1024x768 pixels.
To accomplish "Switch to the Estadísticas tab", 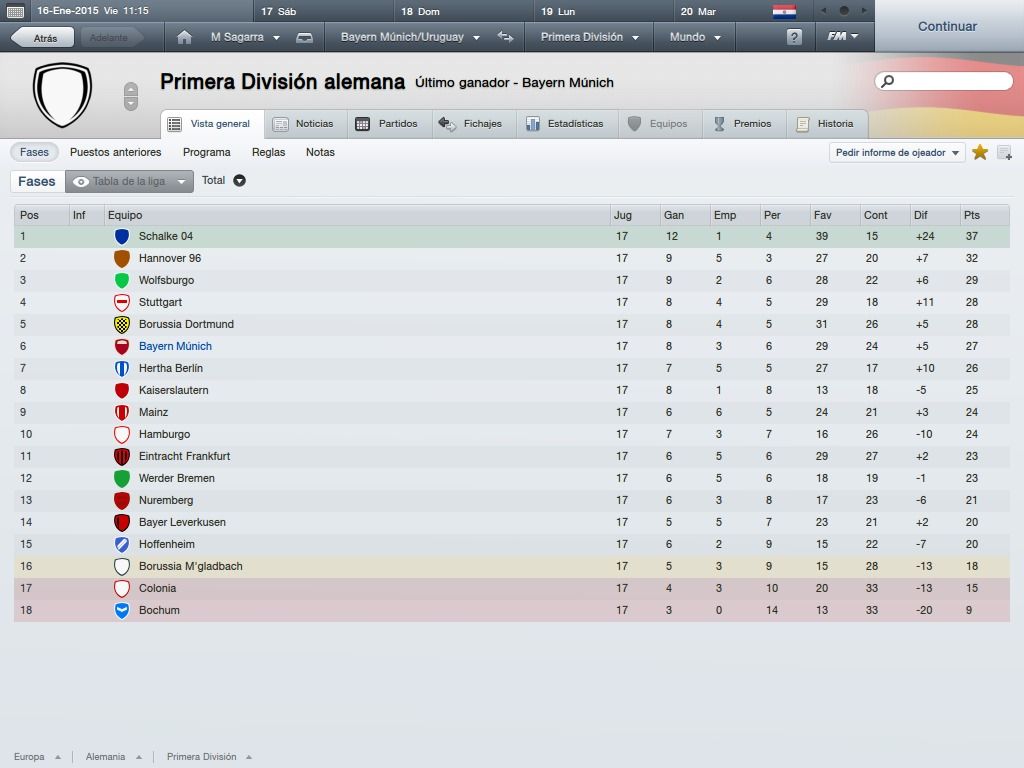I will tap(567, 123).
